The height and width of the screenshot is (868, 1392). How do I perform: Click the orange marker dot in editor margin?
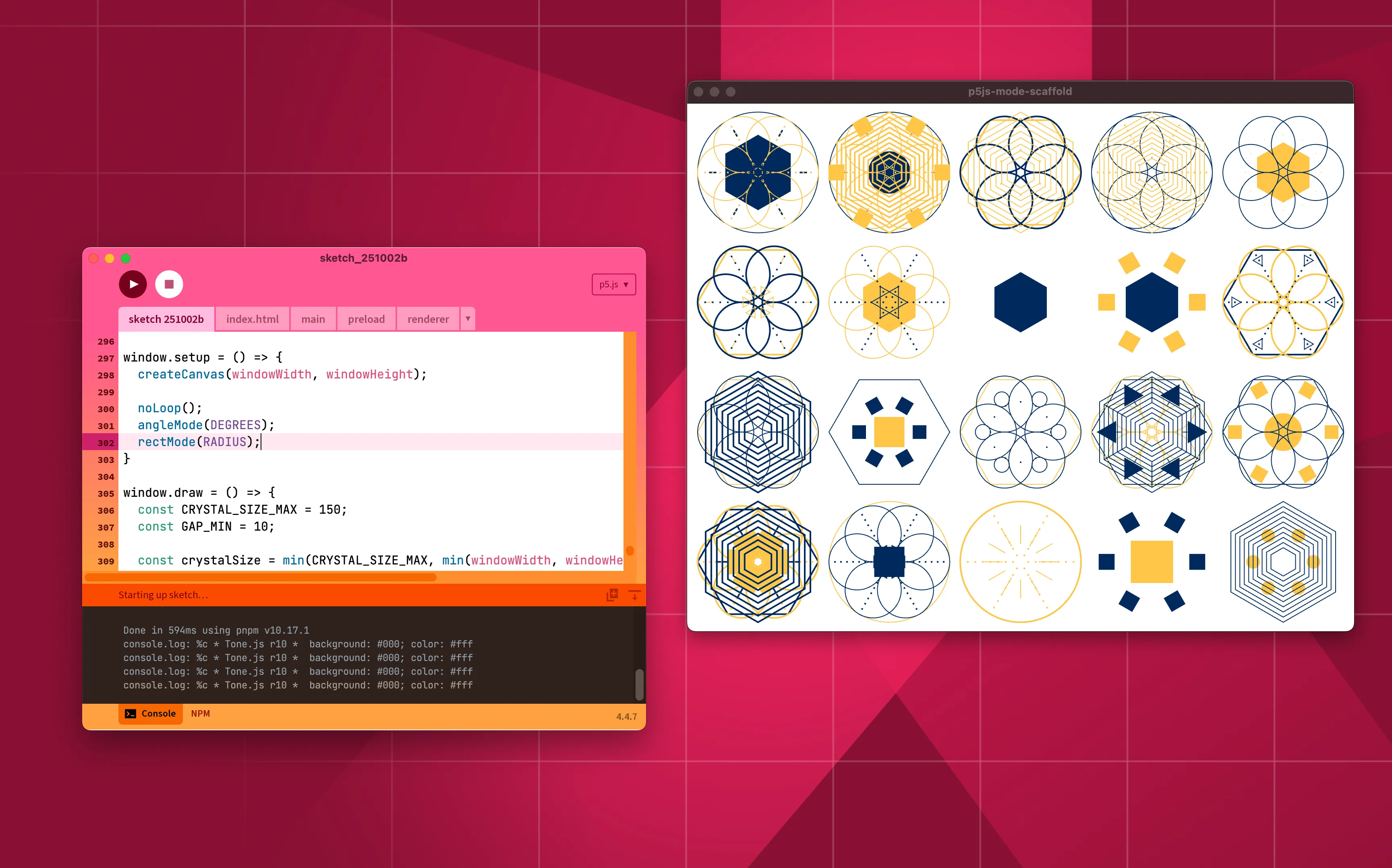pyautogui.click(x=630, y=550)
